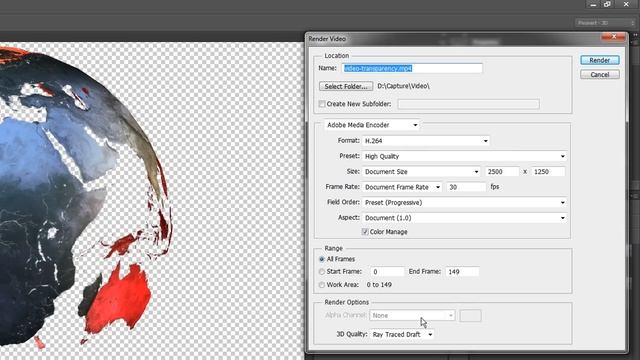Viewport: 640px width, 360px height.
Task: Open the Adobe Media Encoder dropdown
Action: tap(372, 125)
